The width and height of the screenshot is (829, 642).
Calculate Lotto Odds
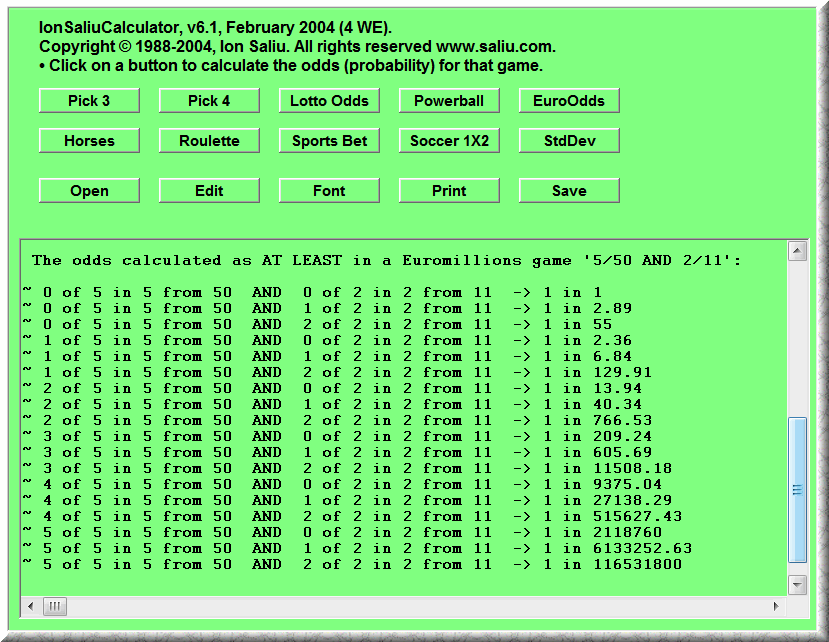[329, 100]
